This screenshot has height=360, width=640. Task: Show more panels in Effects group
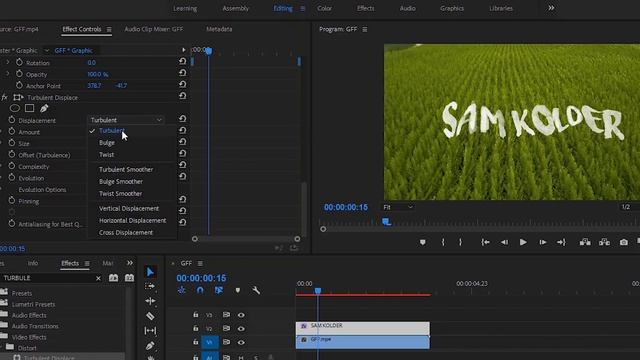tap(129, 263)
